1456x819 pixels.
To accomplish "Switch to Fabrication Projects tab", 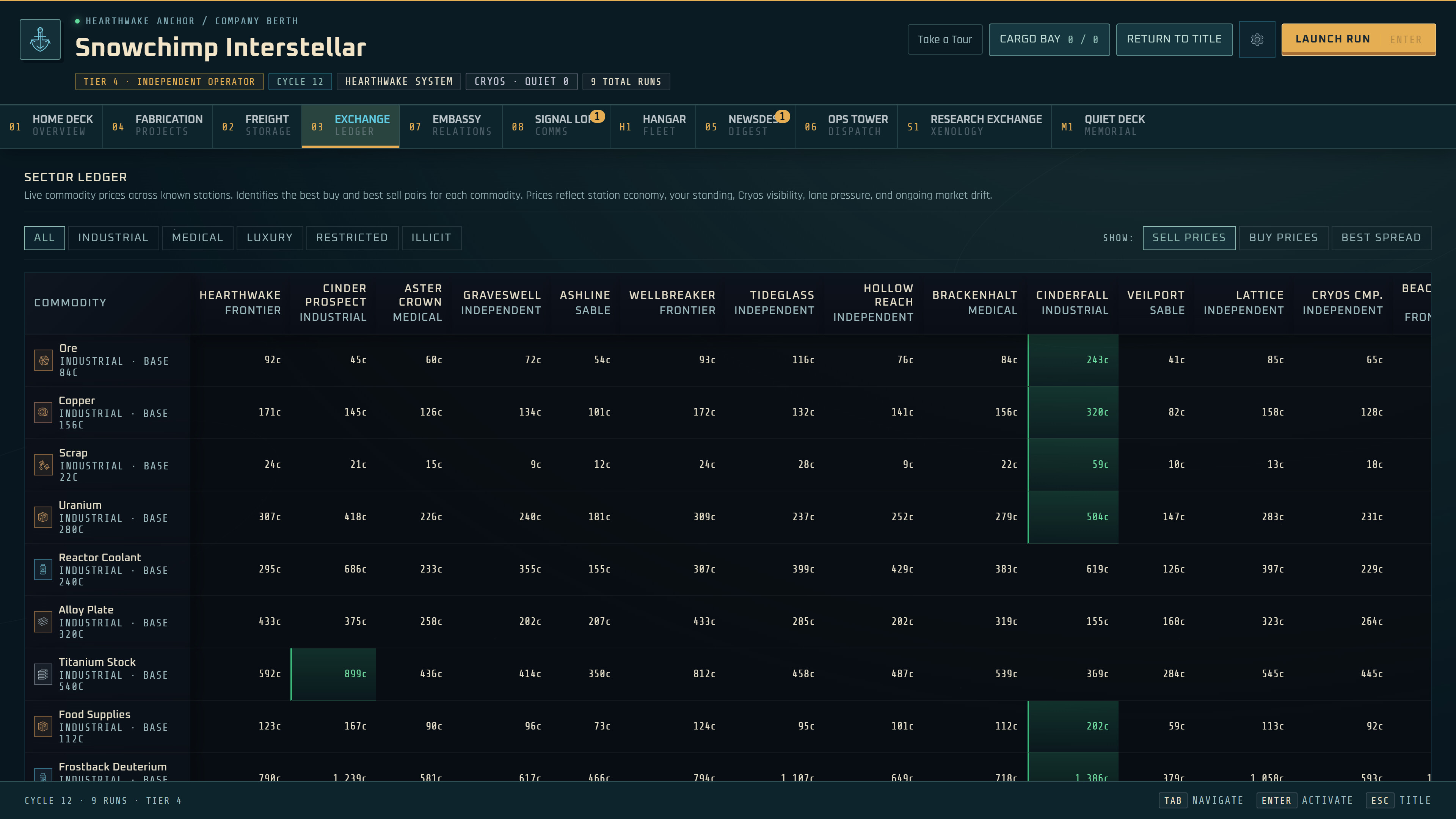I will [158, 126].
